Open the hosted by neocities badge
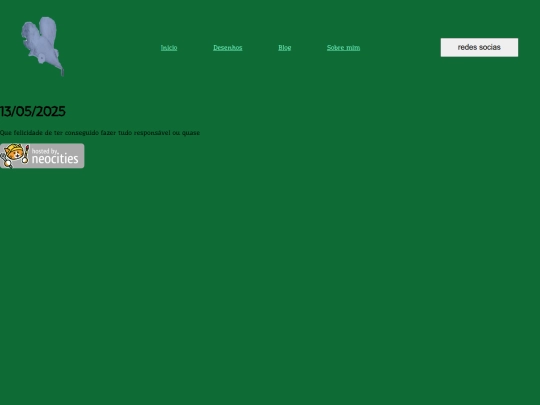The image size is (540, 405). coord(42,156)
